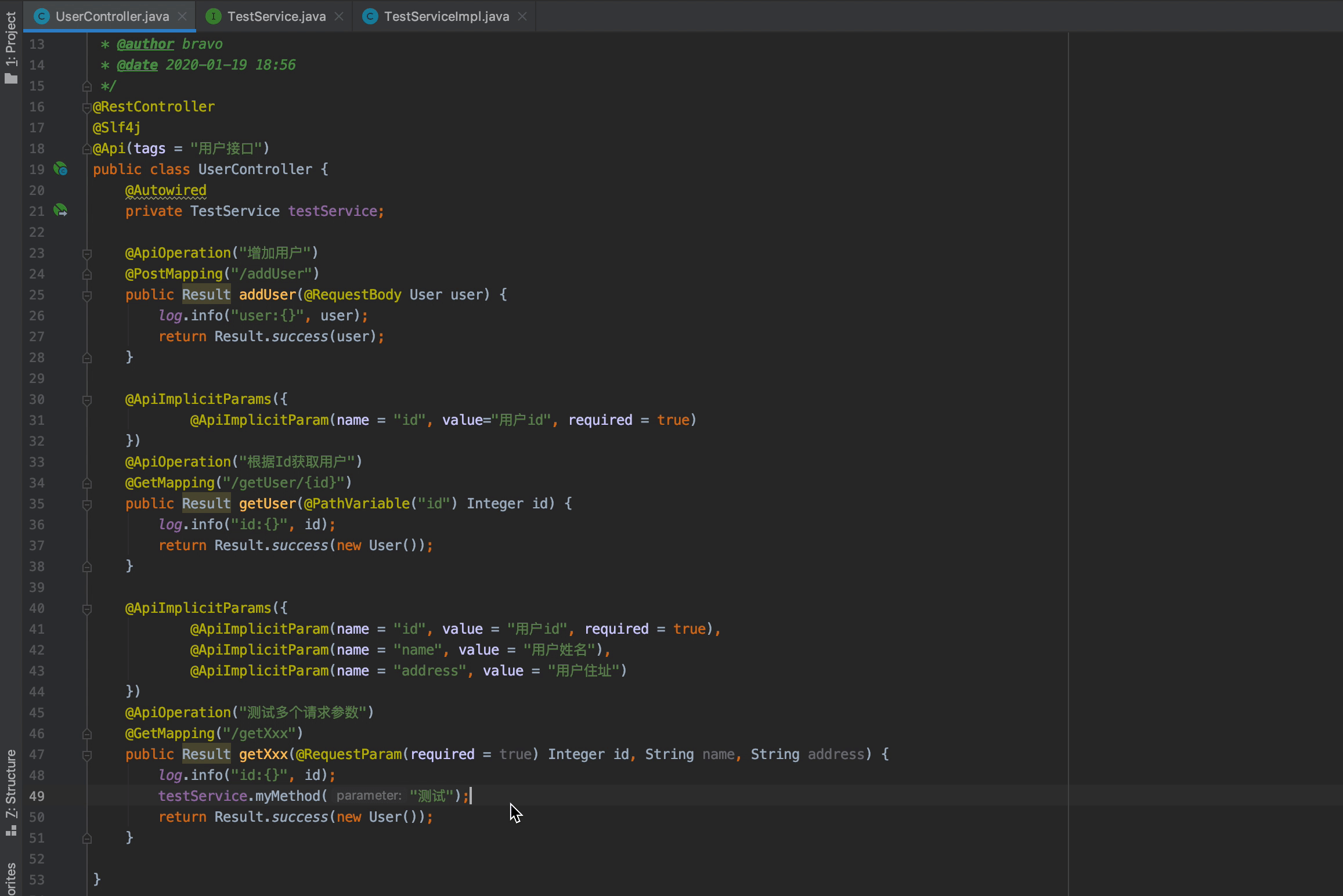1343x896 pixels.
Task: Switch to the TestServiceImpl.java tab
Action: click(x=446, y=16)
